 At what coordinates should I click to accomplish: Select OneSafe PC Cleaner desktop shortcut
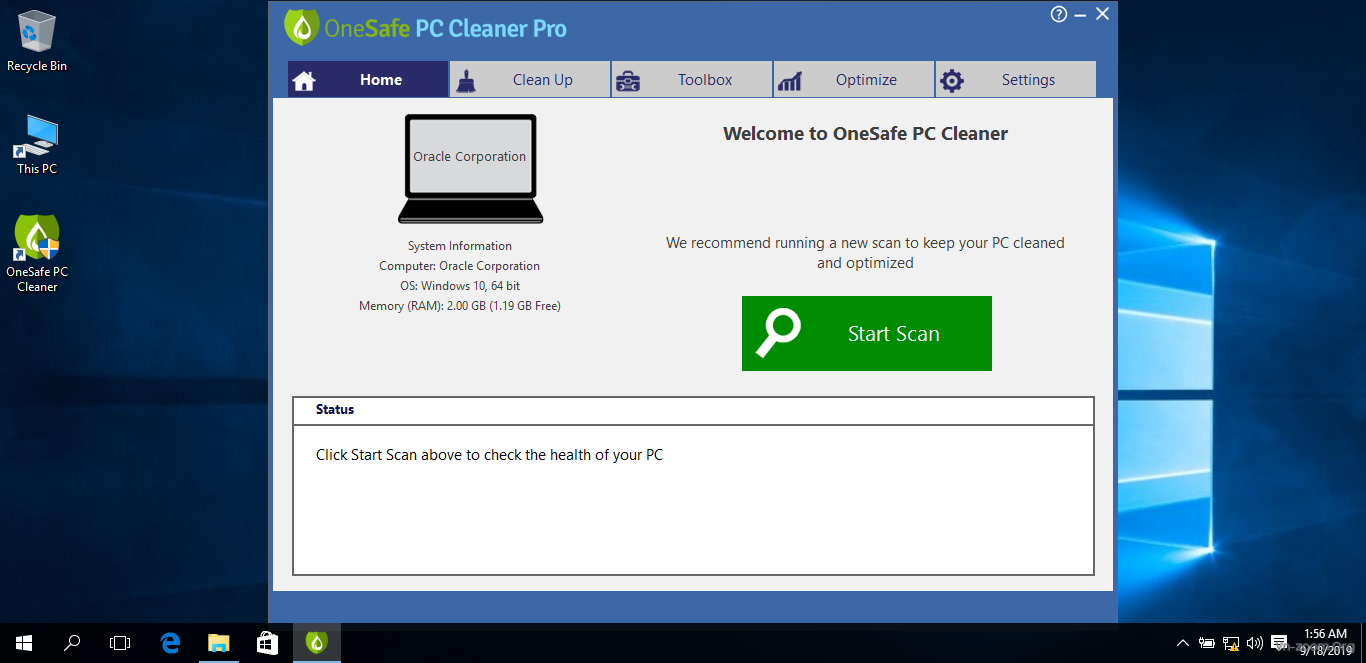[x=37, y=253]
